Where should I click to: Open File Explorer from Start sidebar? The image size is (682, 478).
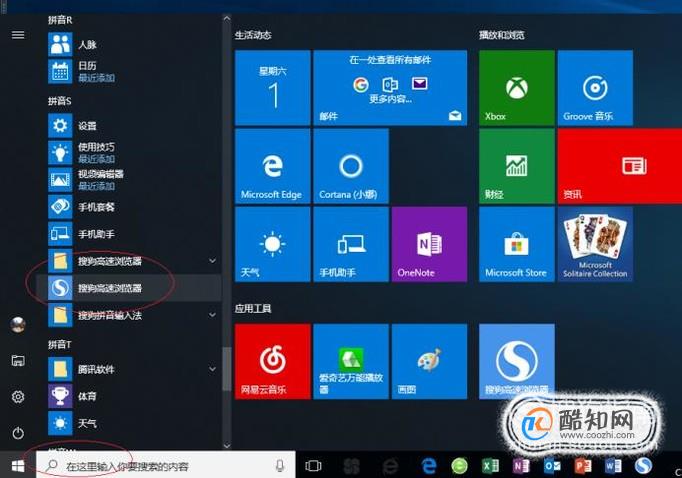click(18, 361)
